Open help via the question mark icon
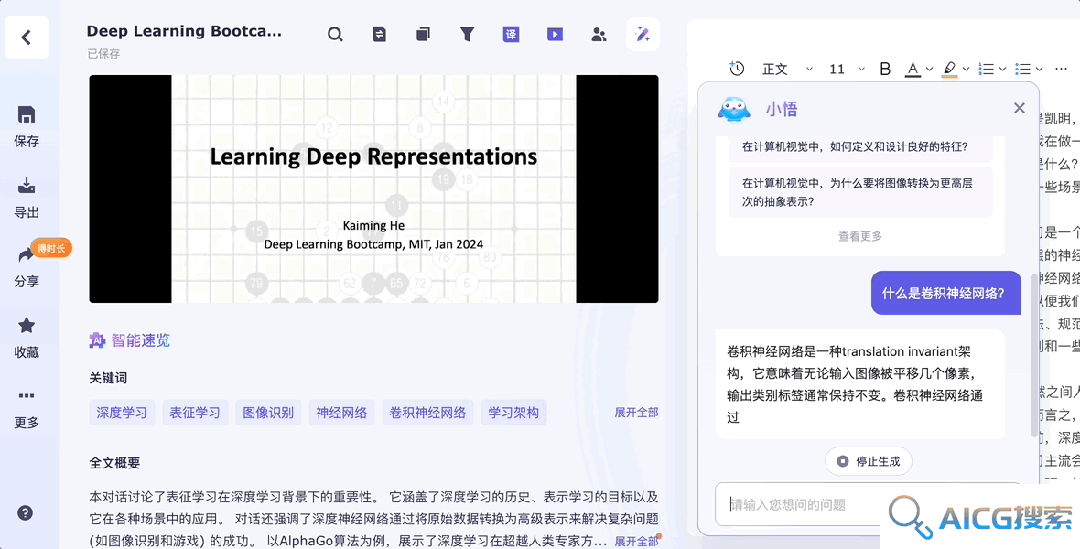1080x549 pixels. coord(25,513)
